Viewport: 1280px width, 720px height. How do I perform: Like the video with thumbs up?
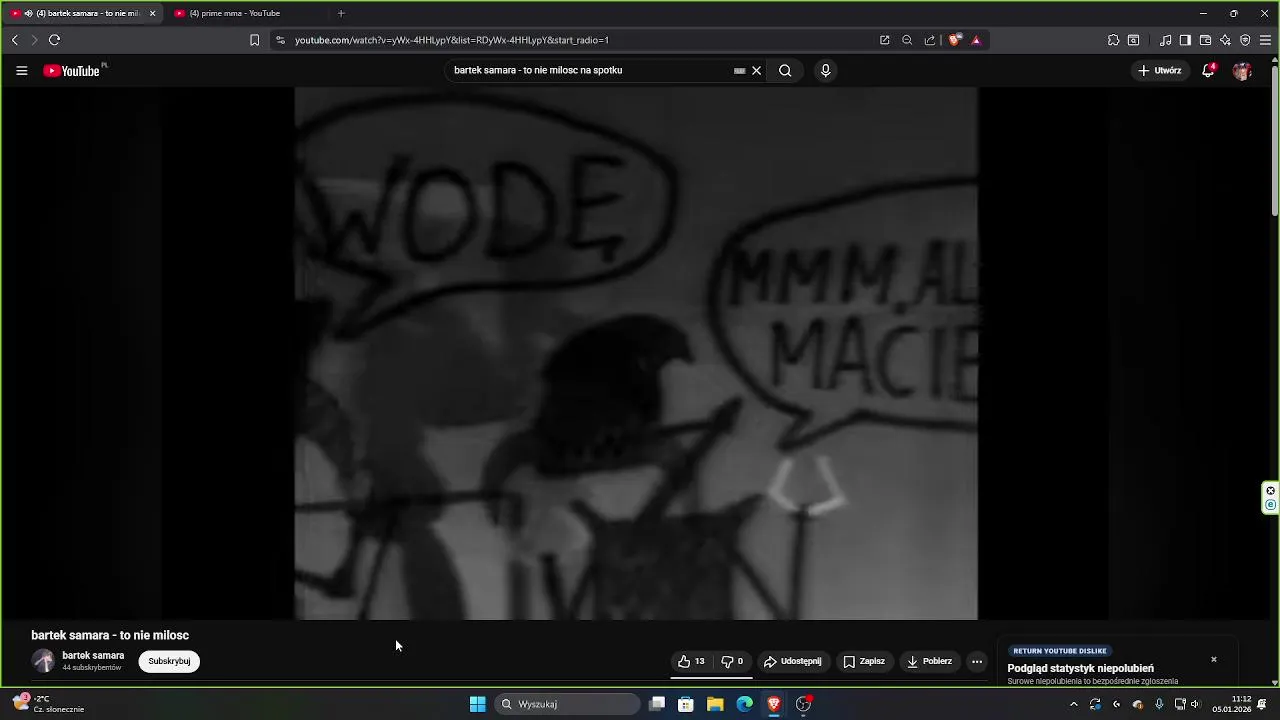pos(691,661)
